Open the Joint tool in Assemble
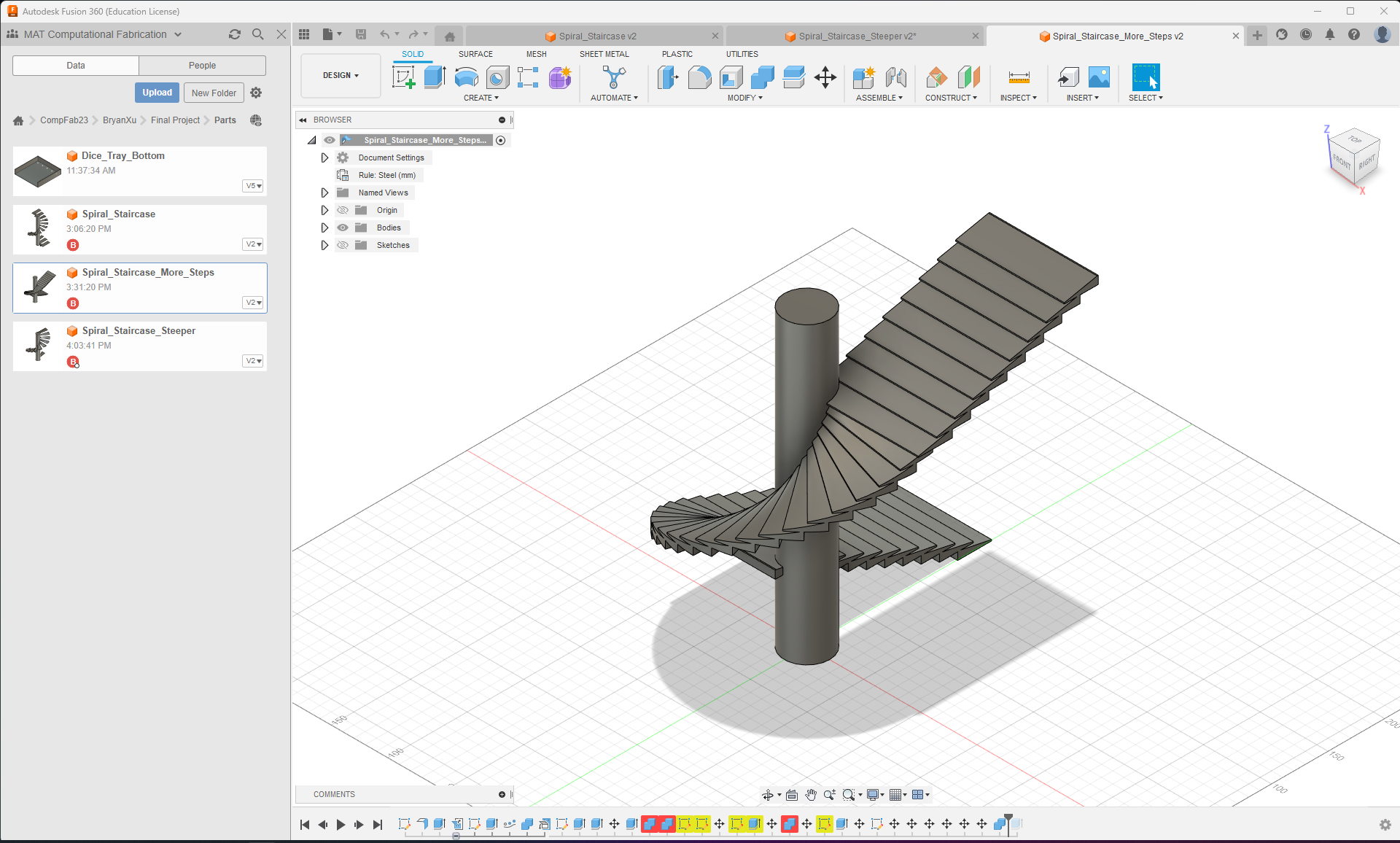The image size is (1400, 843). click(895, 77)
